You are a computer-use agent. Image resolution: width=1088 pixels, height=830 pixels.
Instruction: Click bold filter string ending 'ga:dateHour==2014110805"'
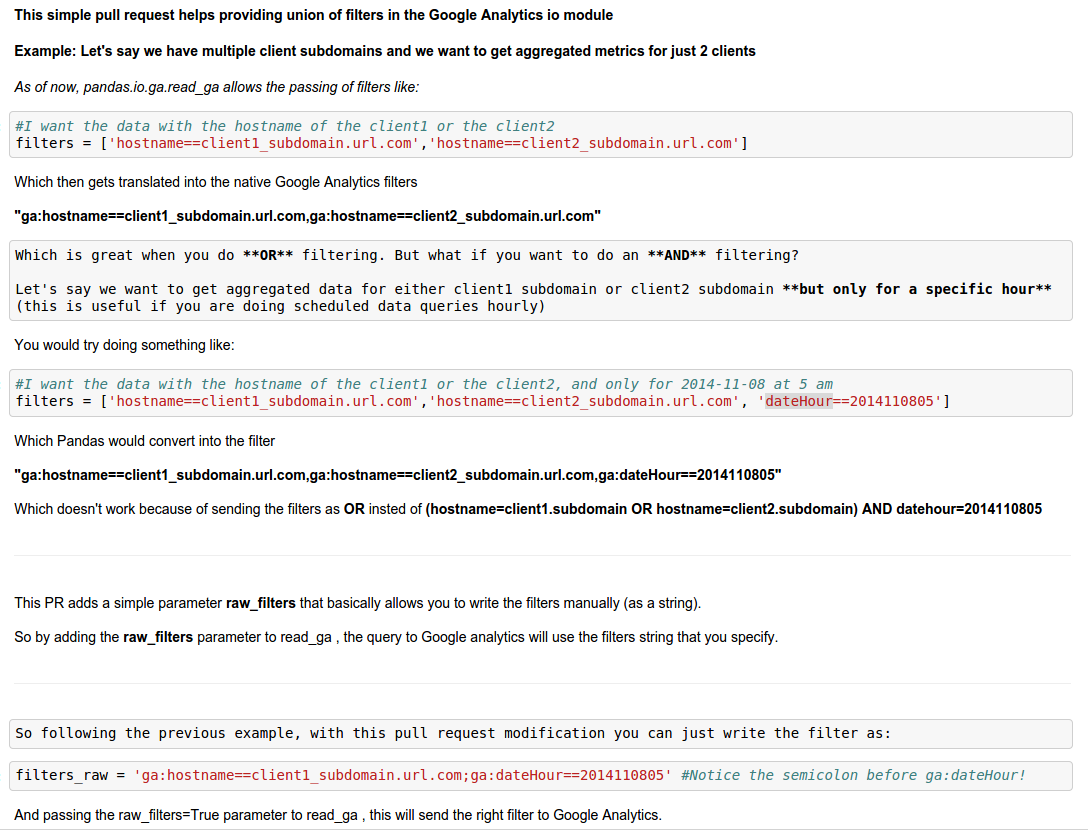click(398, 475)
